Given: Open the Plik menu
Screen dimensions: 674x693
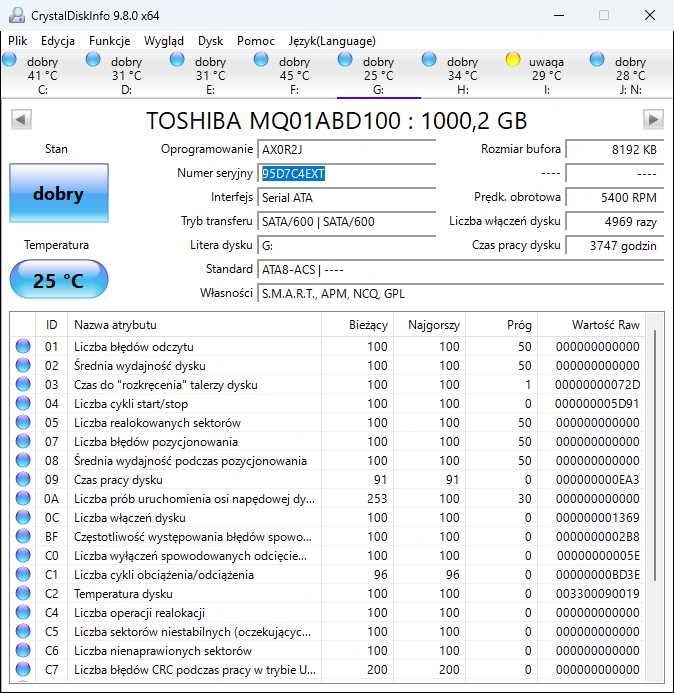Looking at the screenshot, I should point(18,41).
